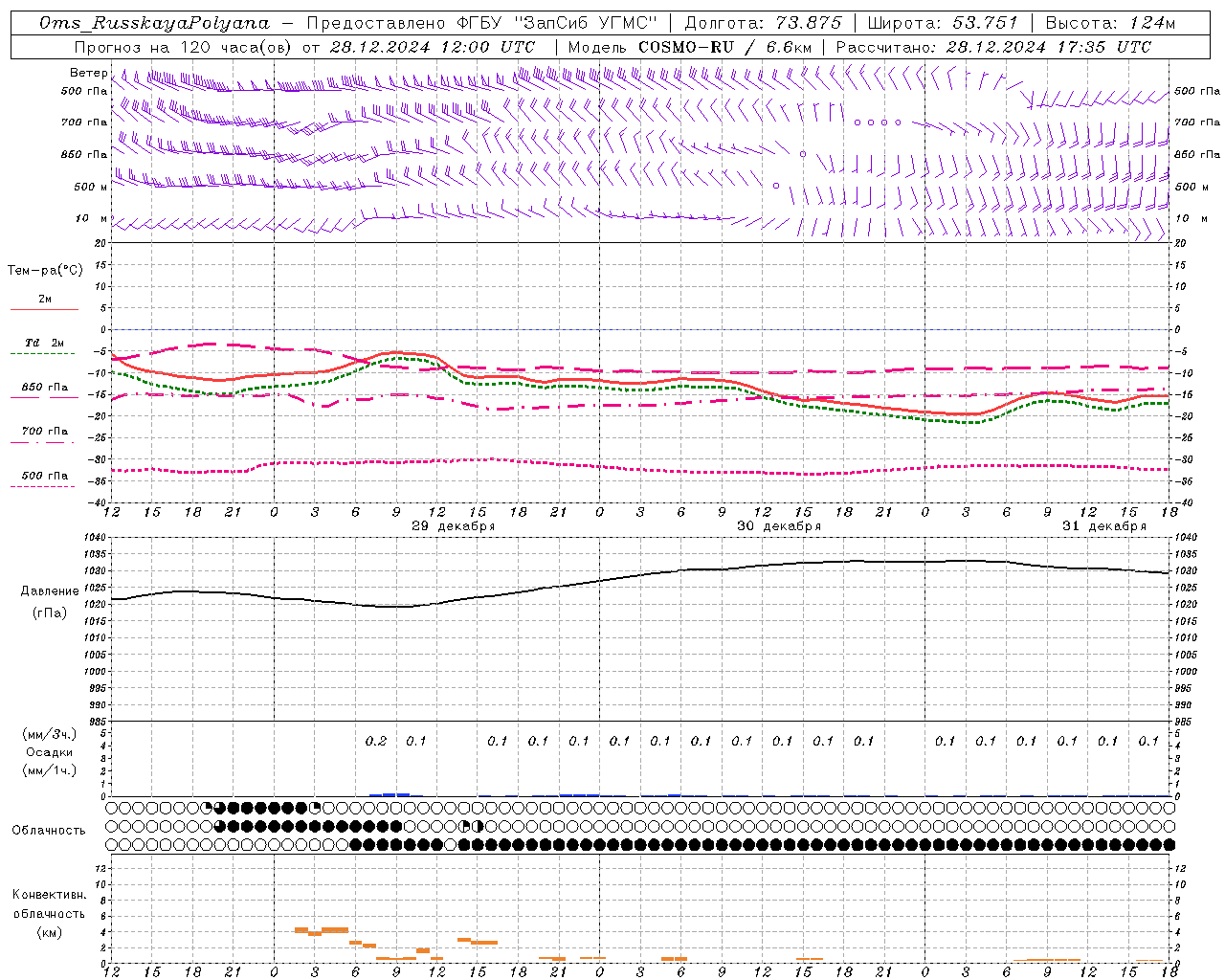Click the 29 декабря date label
The width and height of the screenshot is (1225, 980).
[x=453, y=526]
